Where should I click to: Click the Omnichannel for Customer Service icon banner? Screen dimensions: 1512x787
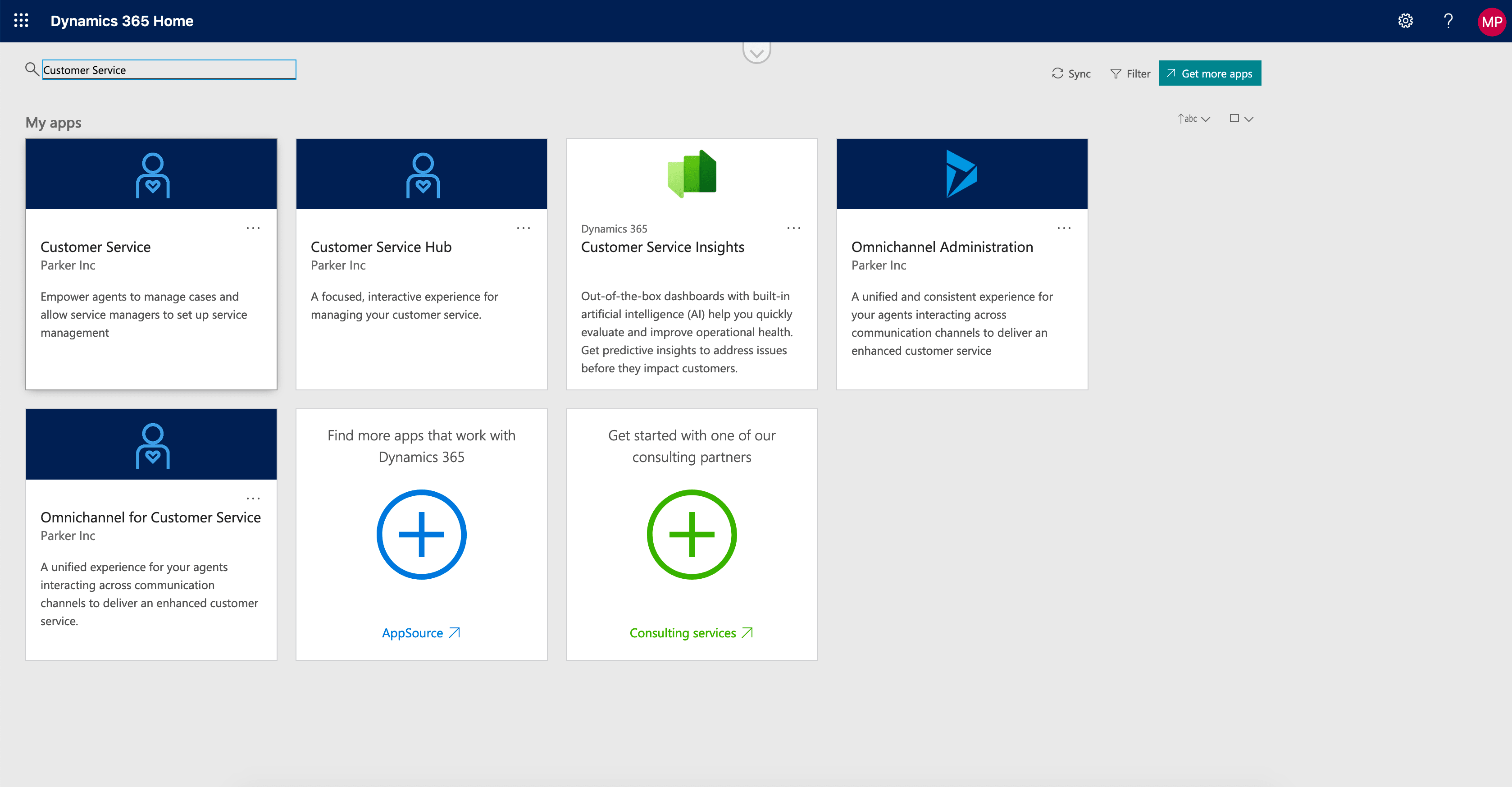[x=151, y=444]
